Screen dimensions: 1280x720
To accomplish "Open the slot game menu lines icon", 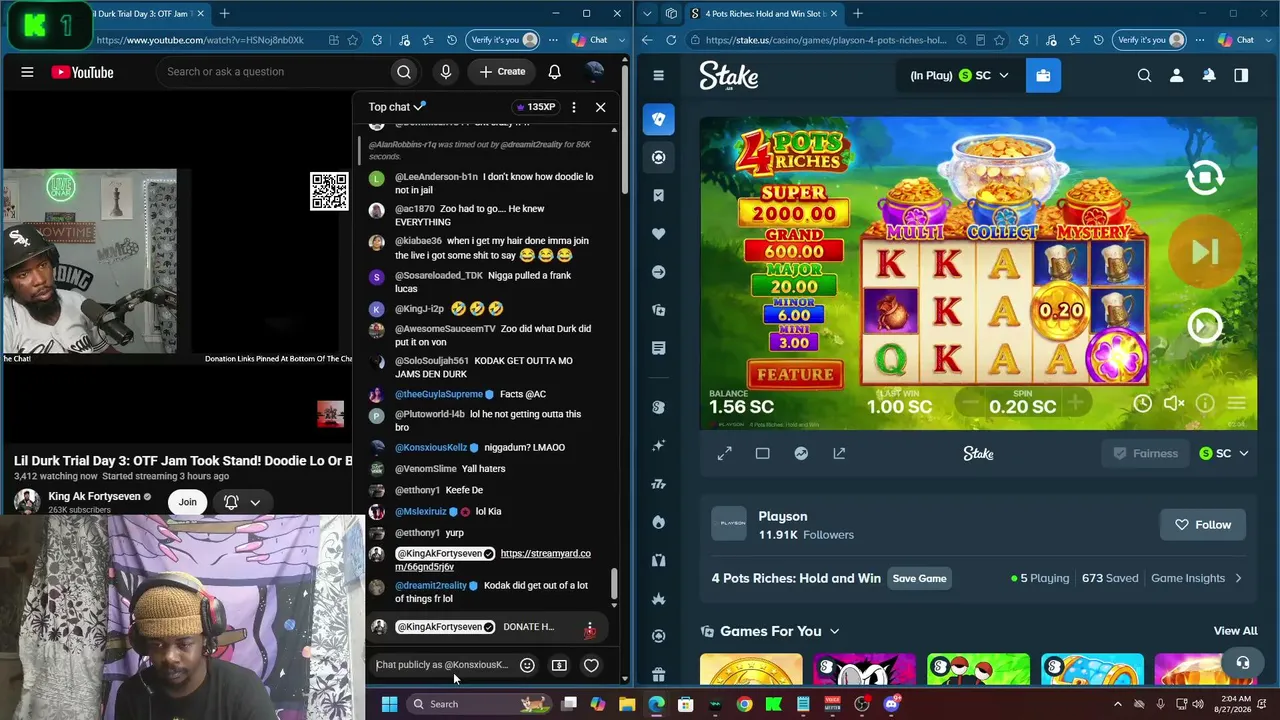I will pyautogui.click(x=1237, y=403).
